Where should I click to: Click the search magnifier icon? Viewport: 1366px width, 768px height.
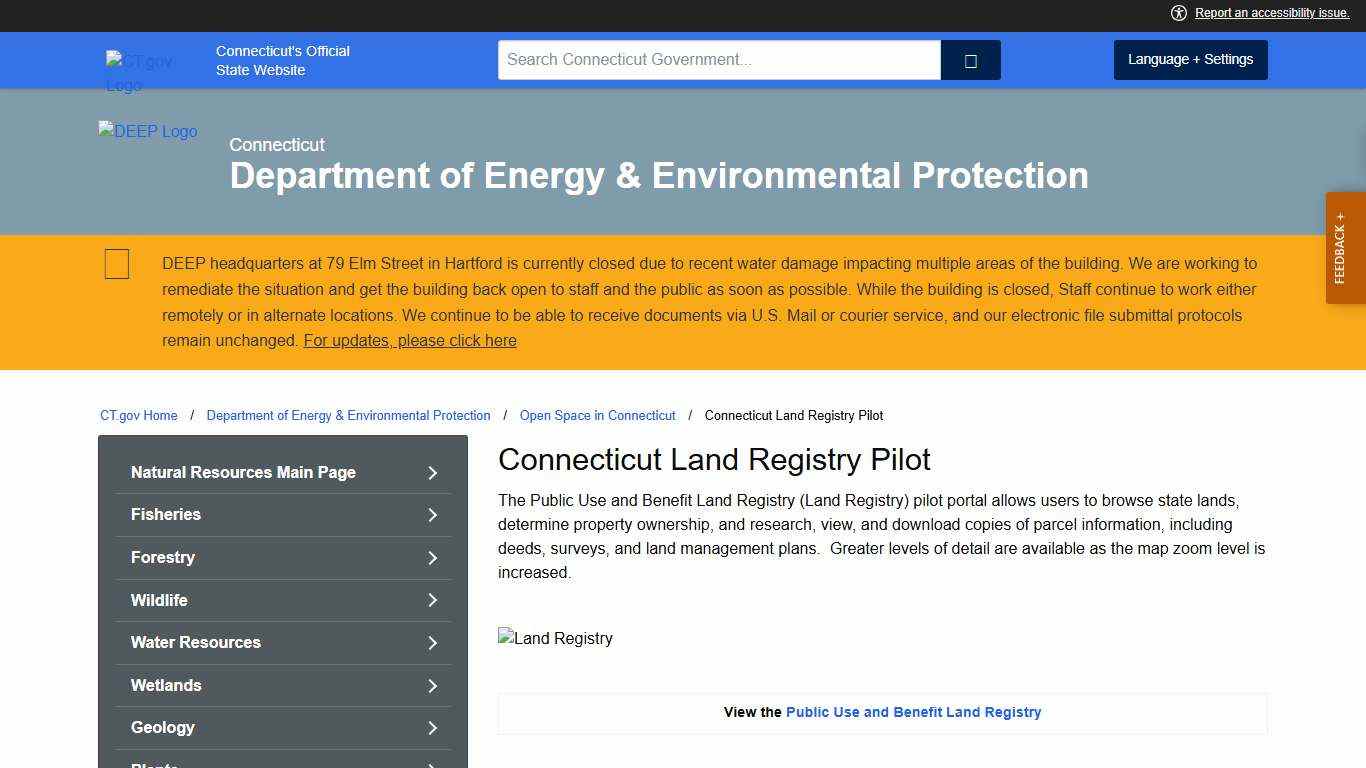point(969,60)
